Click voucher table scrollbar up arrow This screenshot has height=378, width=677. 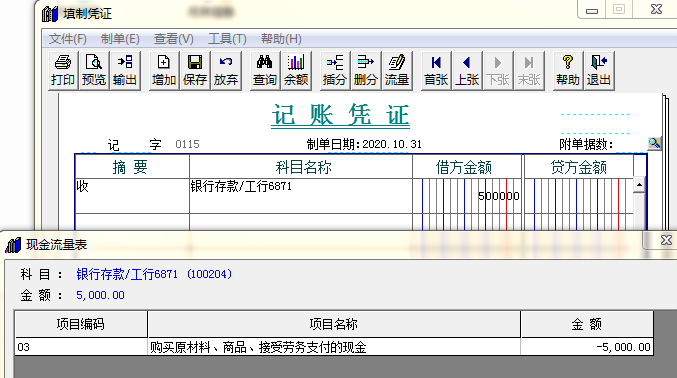click(x=639, y=185)
